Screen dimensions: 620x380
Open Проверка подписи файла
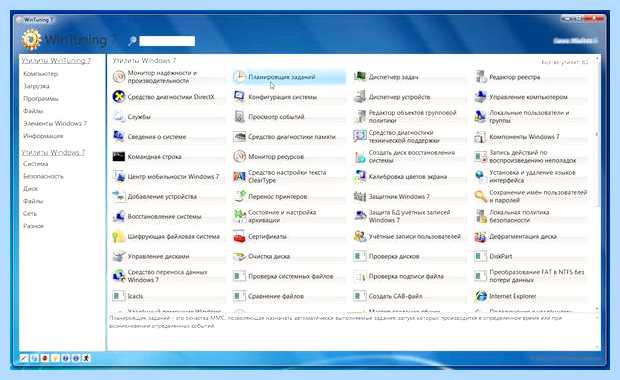[x=409, y=276]
